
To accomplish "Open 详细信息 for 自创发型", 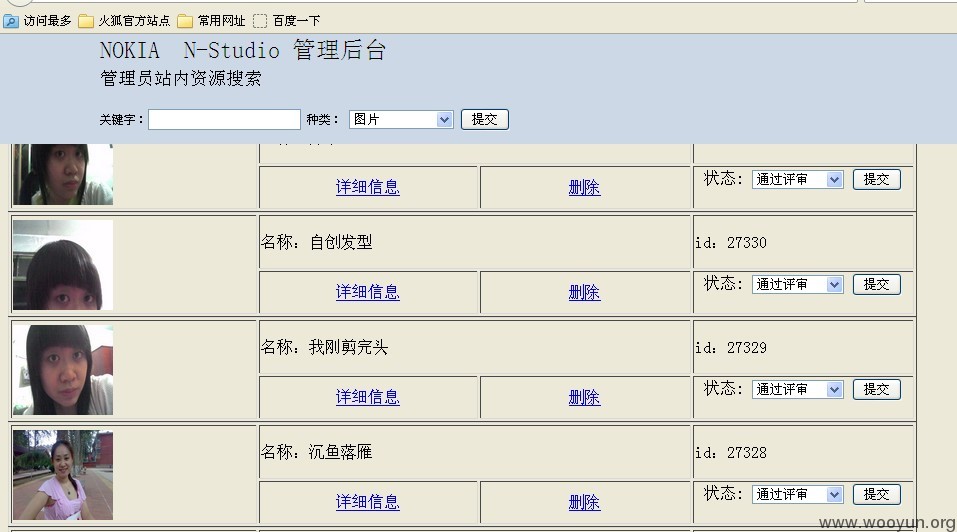I will tap(367, 292).
